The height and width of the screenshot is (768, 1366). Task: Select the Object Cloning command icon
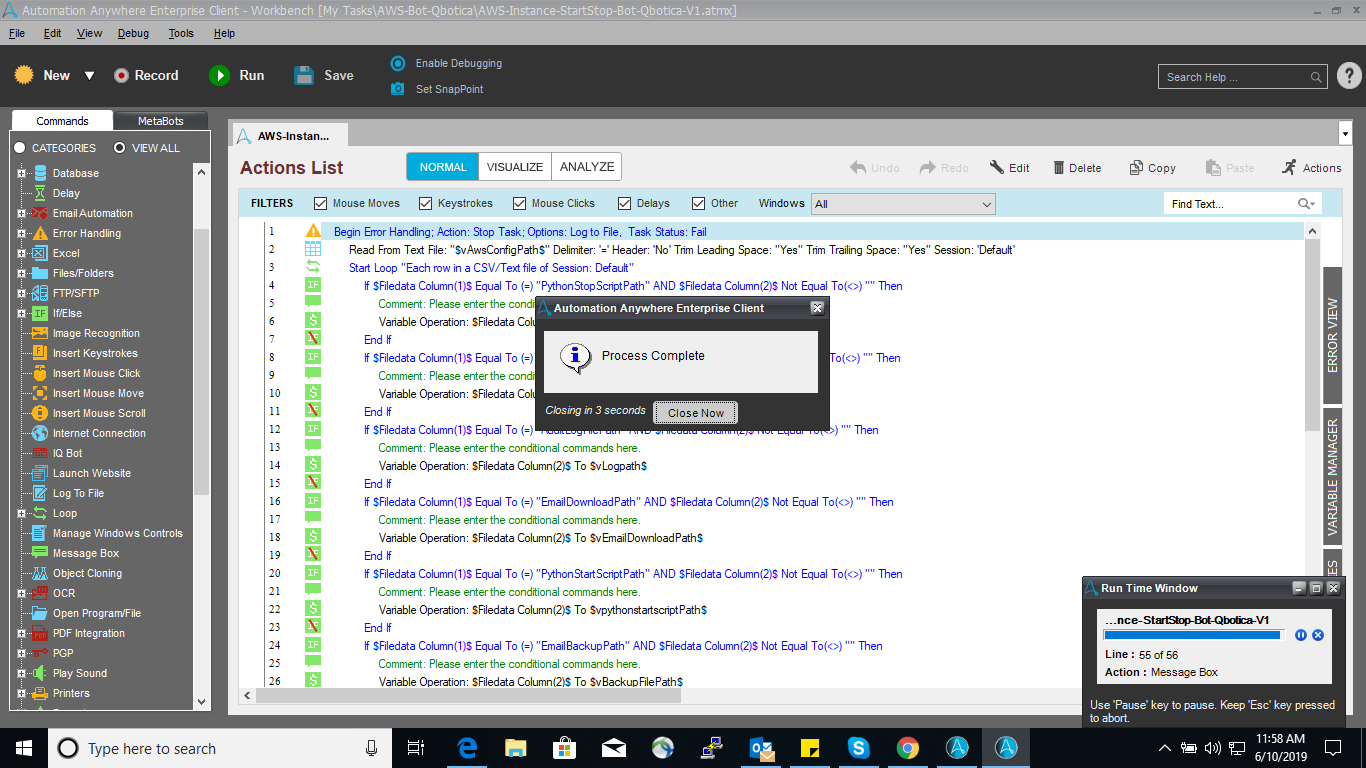(x=40, y=573)
